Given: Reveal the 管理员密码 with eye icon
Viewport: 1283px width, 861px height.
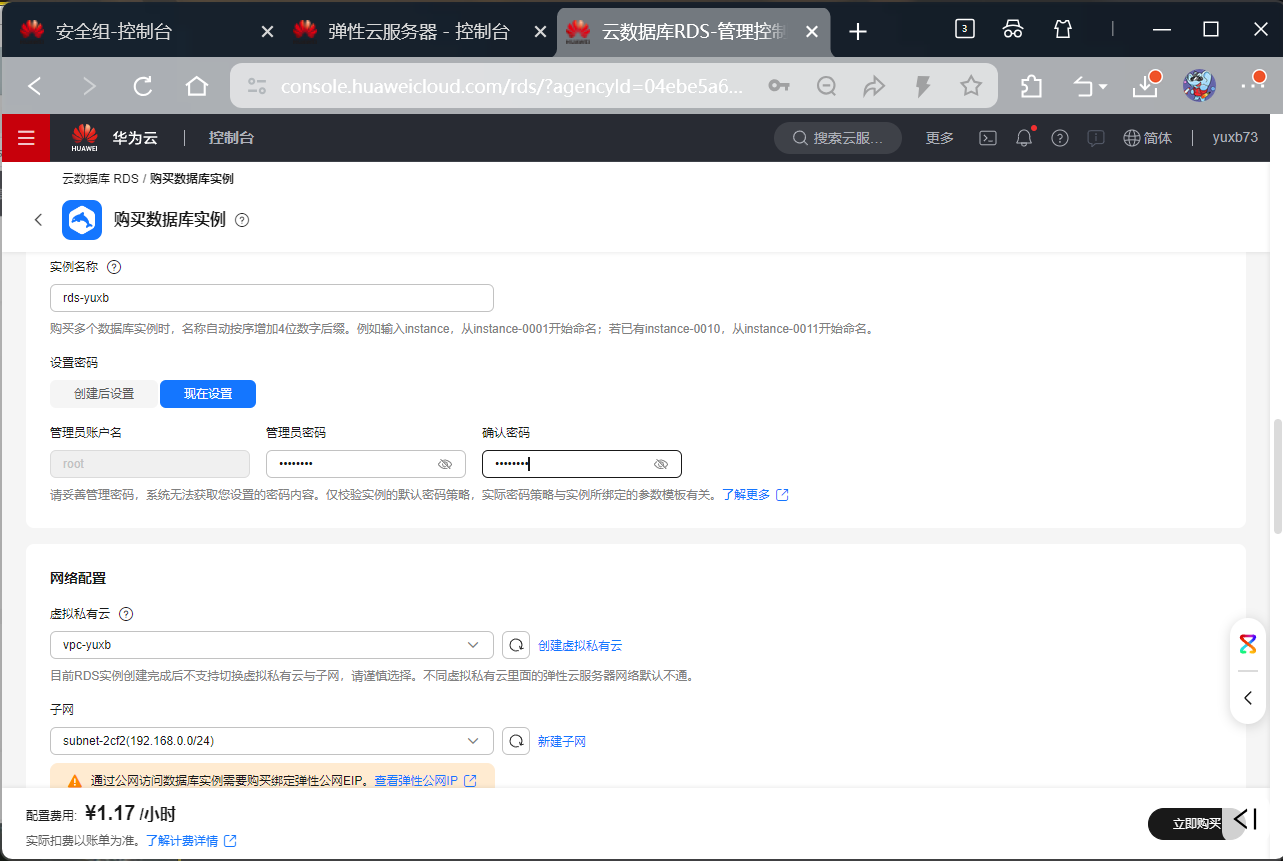Looking at the screenshot, I should (x=445, y=464).
